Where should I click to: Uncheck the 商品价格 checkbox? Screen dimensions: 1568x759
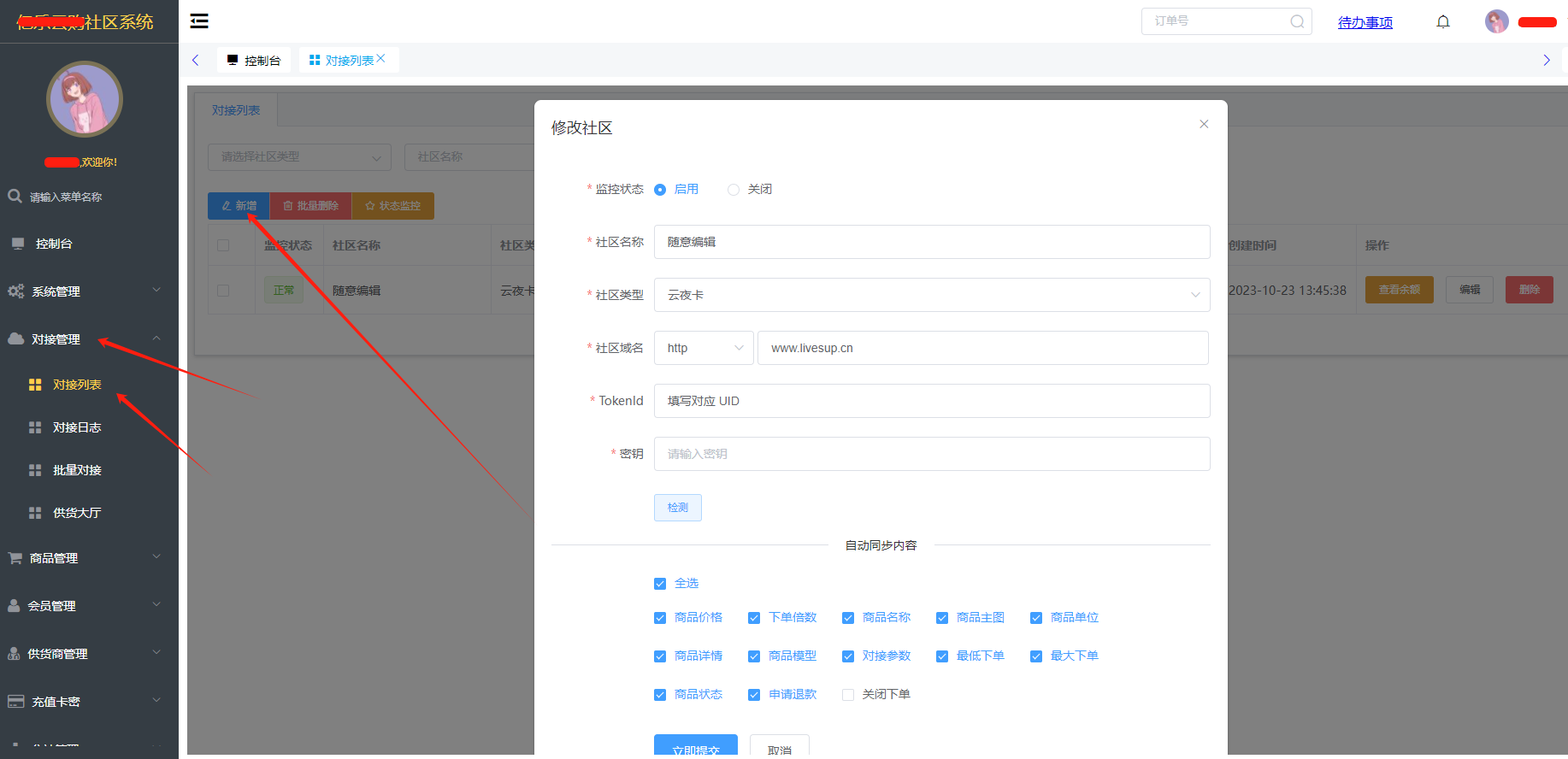(660, 618)
